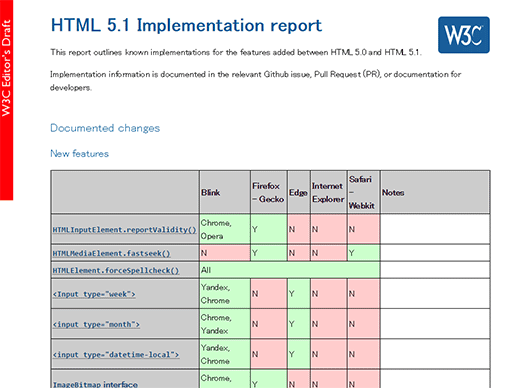Viewport: 525px width, 388px height.
Task: Click Yandex, Chrome cell in week row
Action: [x=225, y=294]
